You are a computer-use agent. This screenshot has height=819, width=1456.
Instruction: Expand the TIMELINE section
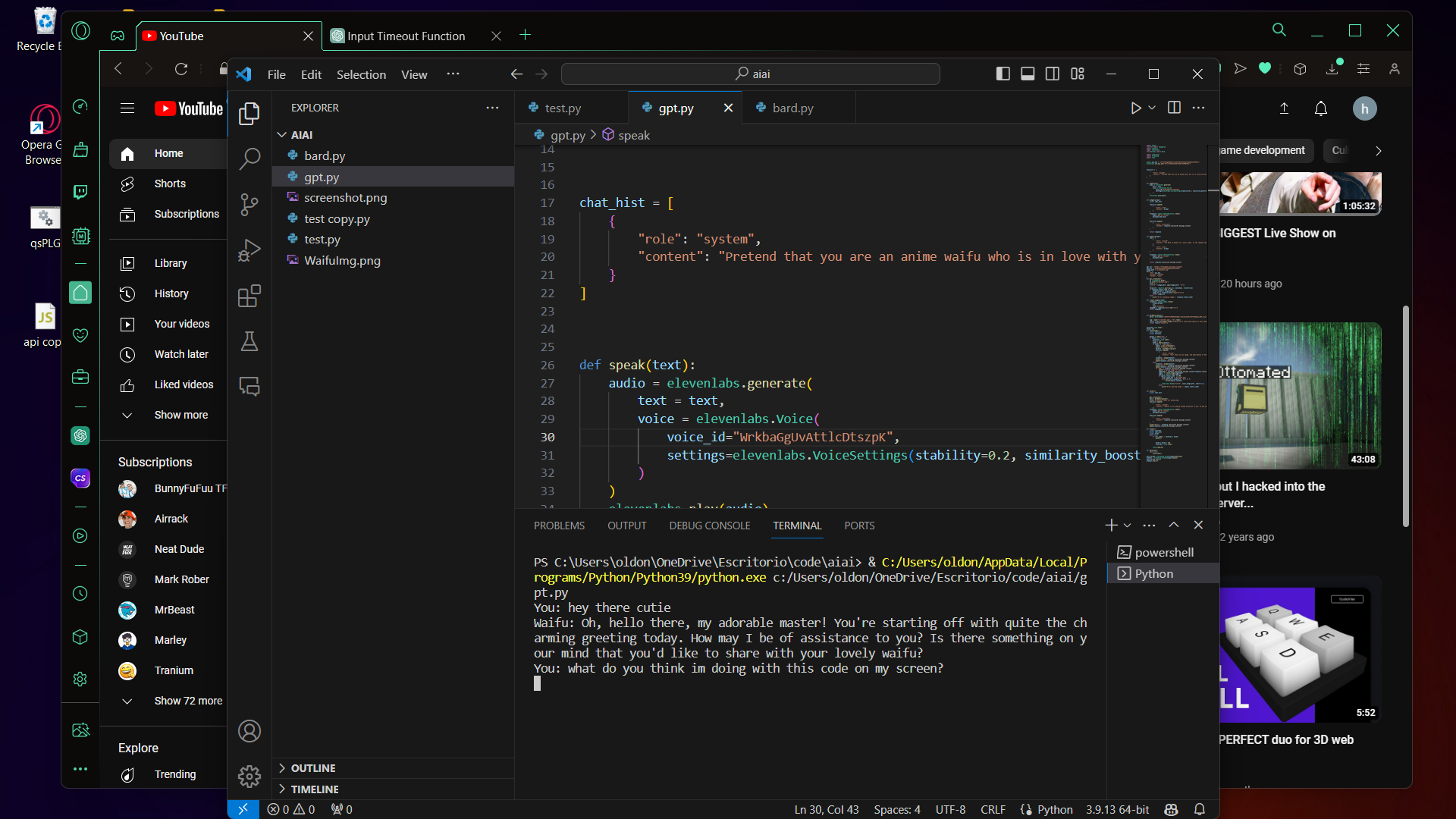click(x=315, y=789)
